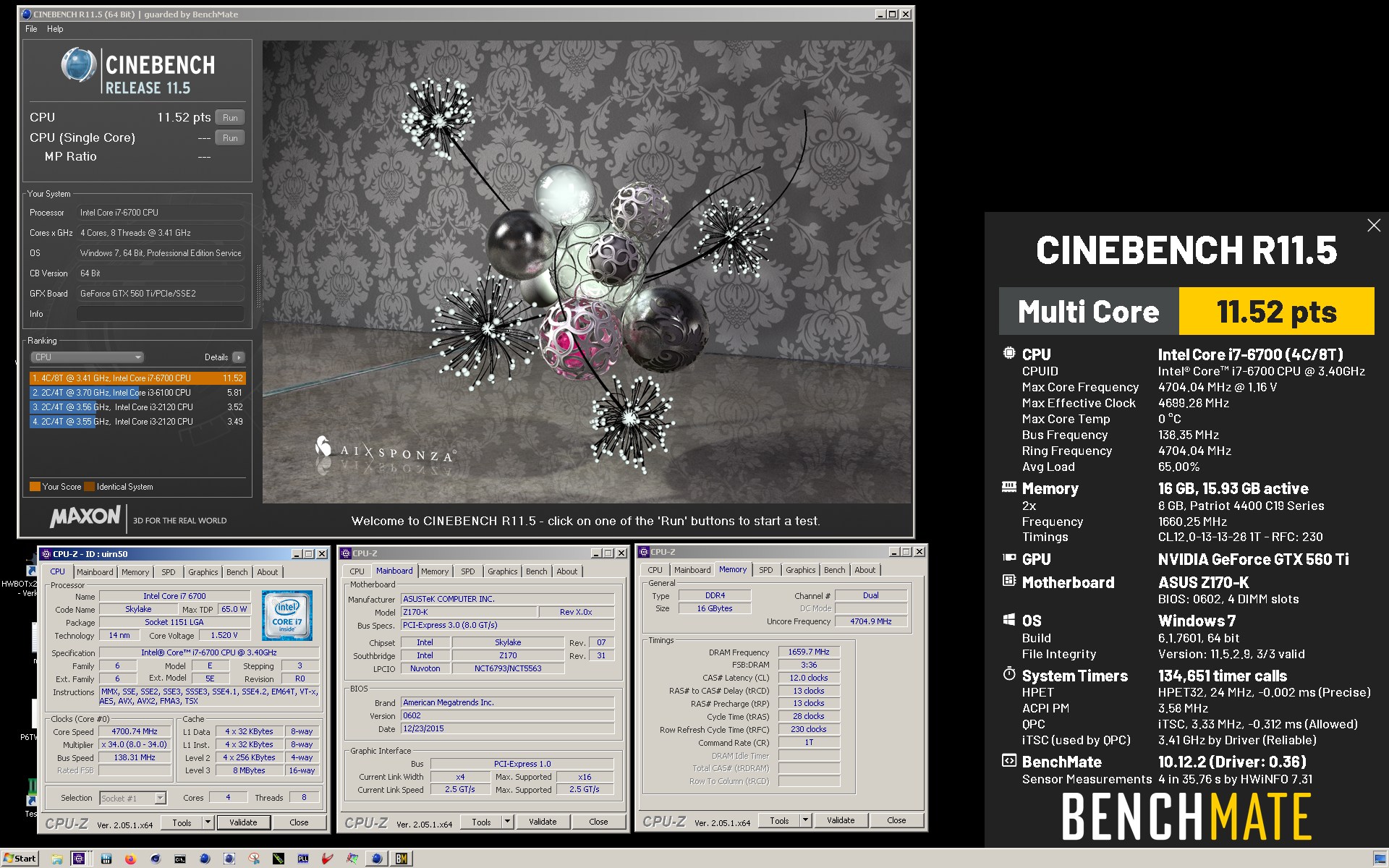
Task: Open Bench tab in CPU-Z uirn50 window
Action: point(237,572)
